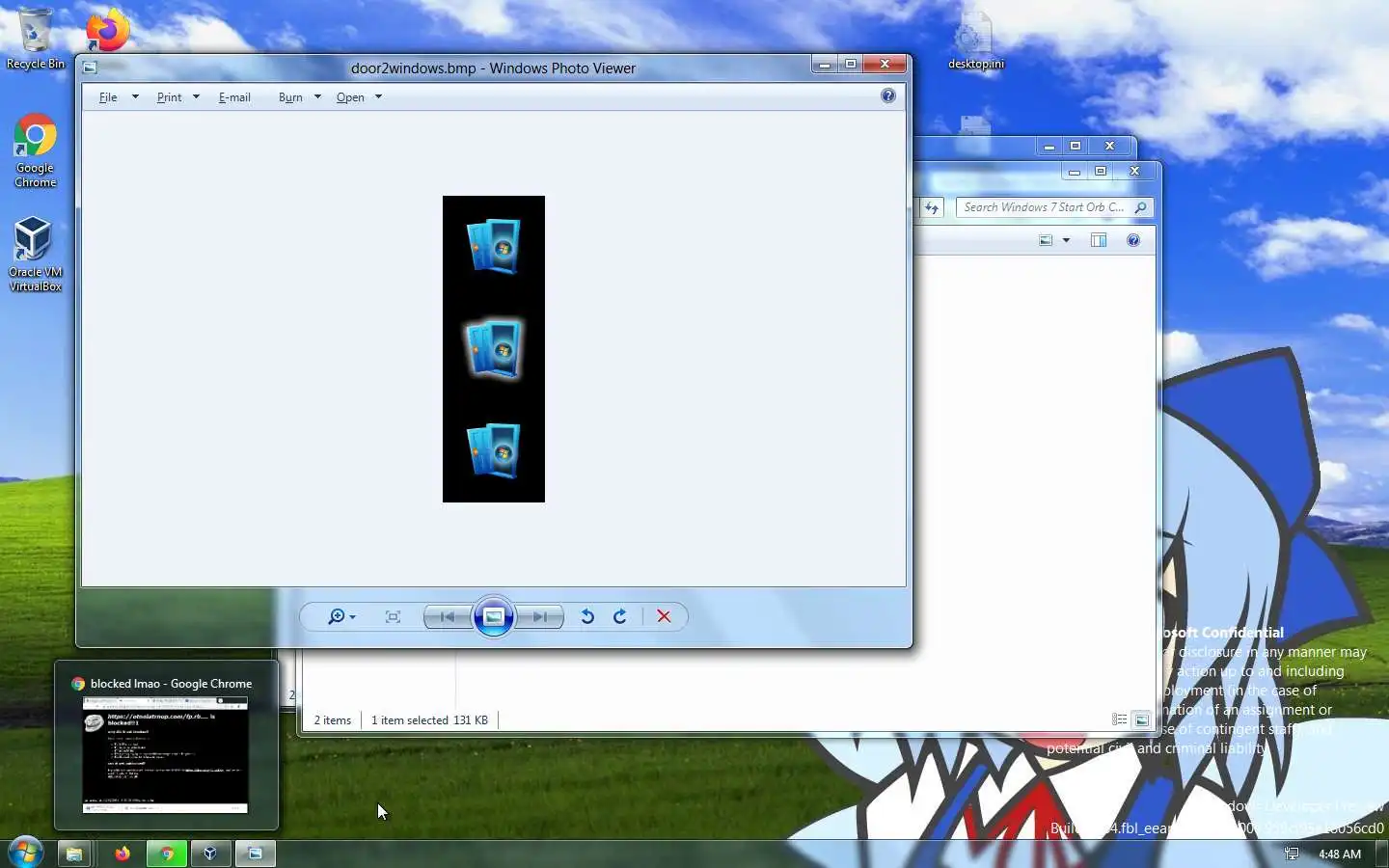Viewport: 1389px width, 868px height.
Task: Start the slide show with the round center button
Action: (494, 617)
